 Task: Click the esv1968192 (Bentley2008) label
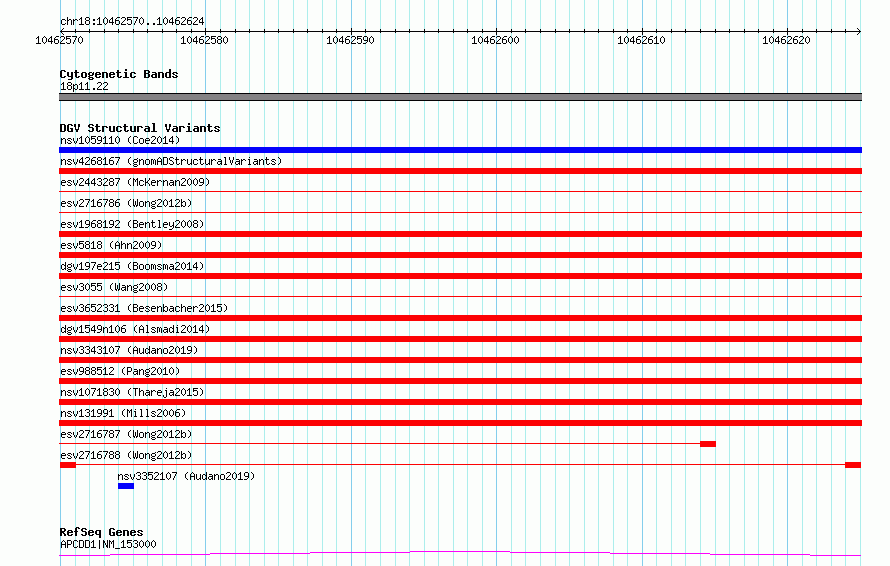click(132, 224)
